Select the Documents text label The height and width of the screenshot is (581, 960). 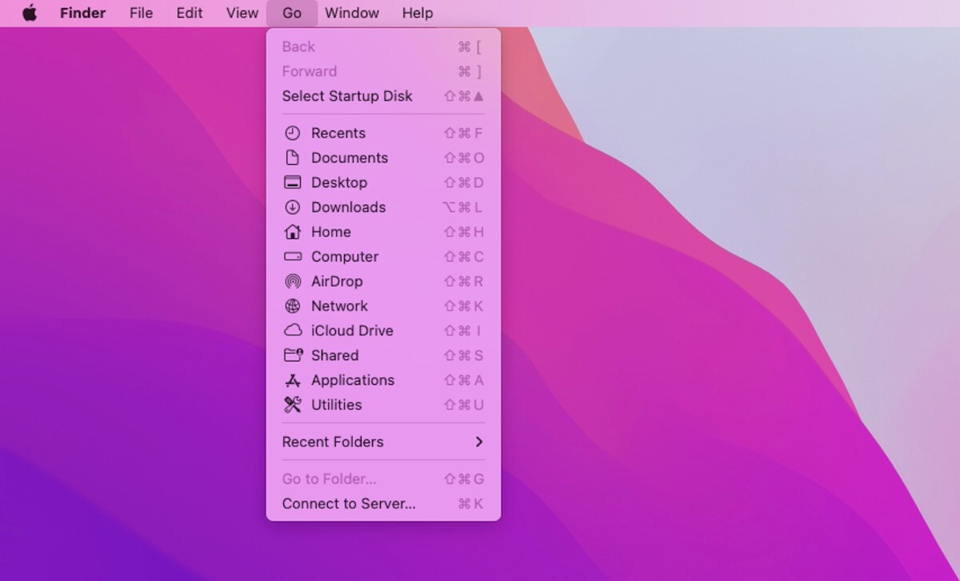(x=349, y=157)
